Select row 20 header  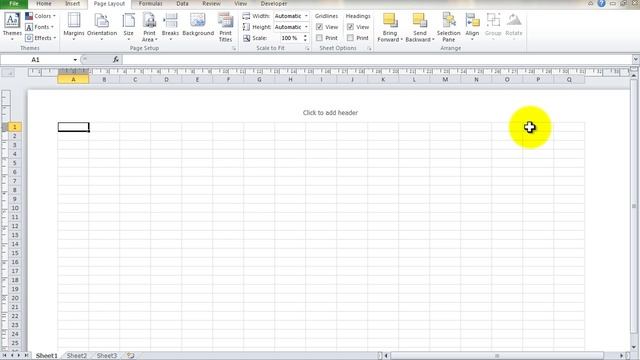click(x=15, y=298)
